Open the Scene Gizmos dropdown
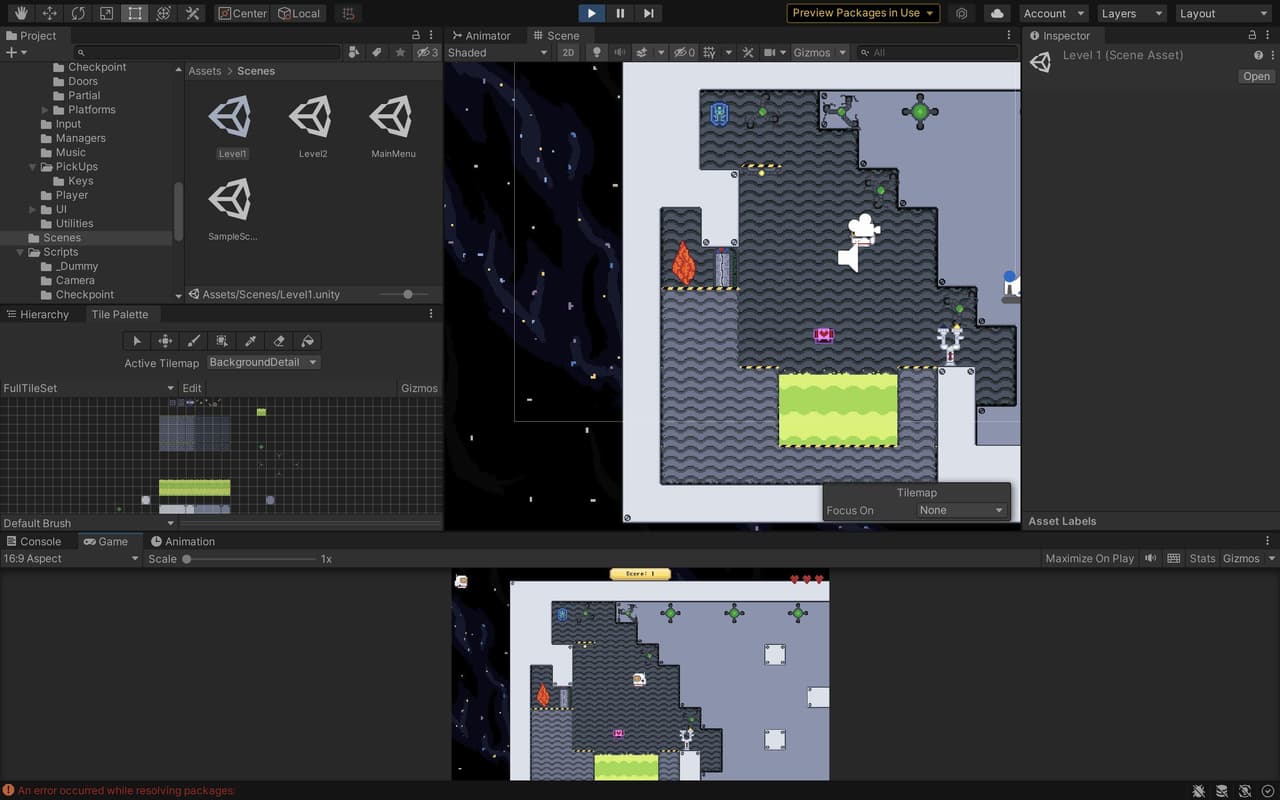Screen dimensions: 1280x800 (x=819, y=52)
